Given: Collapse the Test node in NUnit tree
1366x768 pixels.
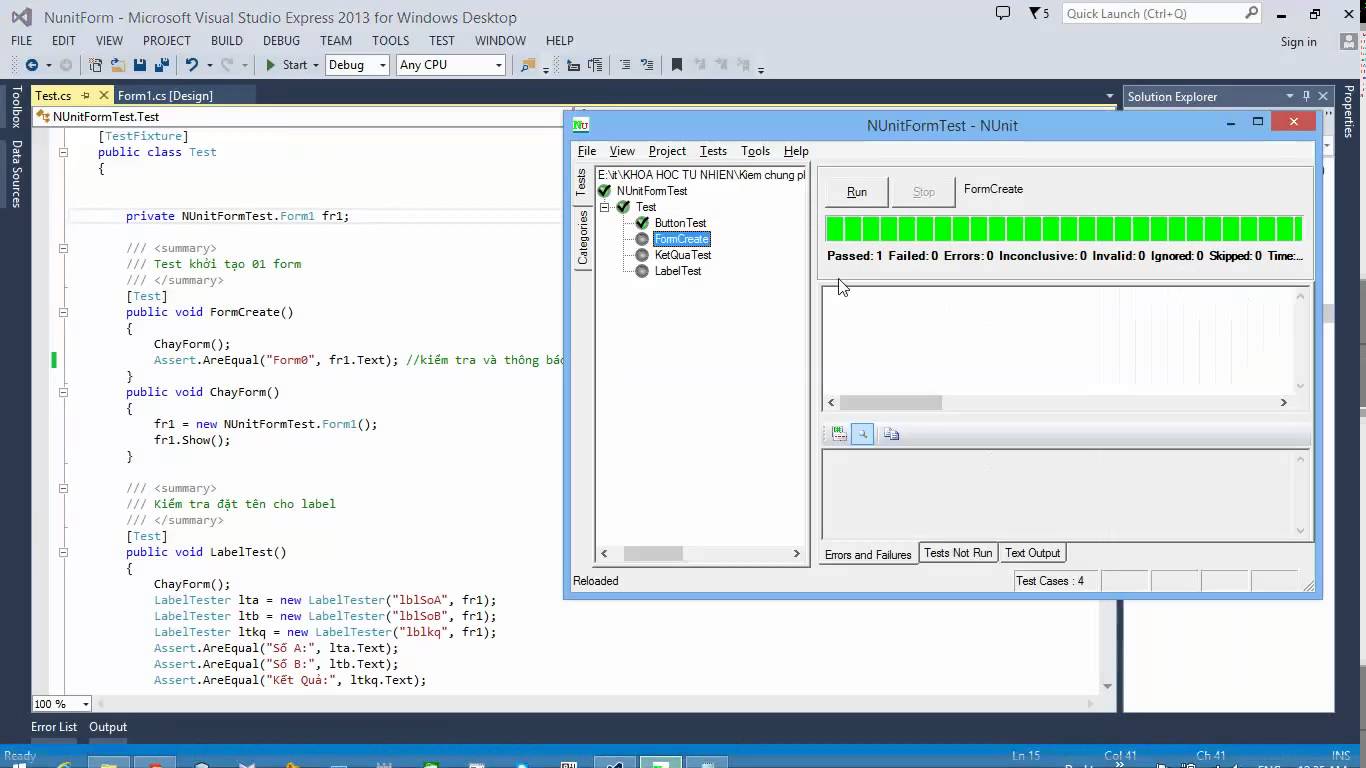Looking at the screenshot, I should click(604, 207).
